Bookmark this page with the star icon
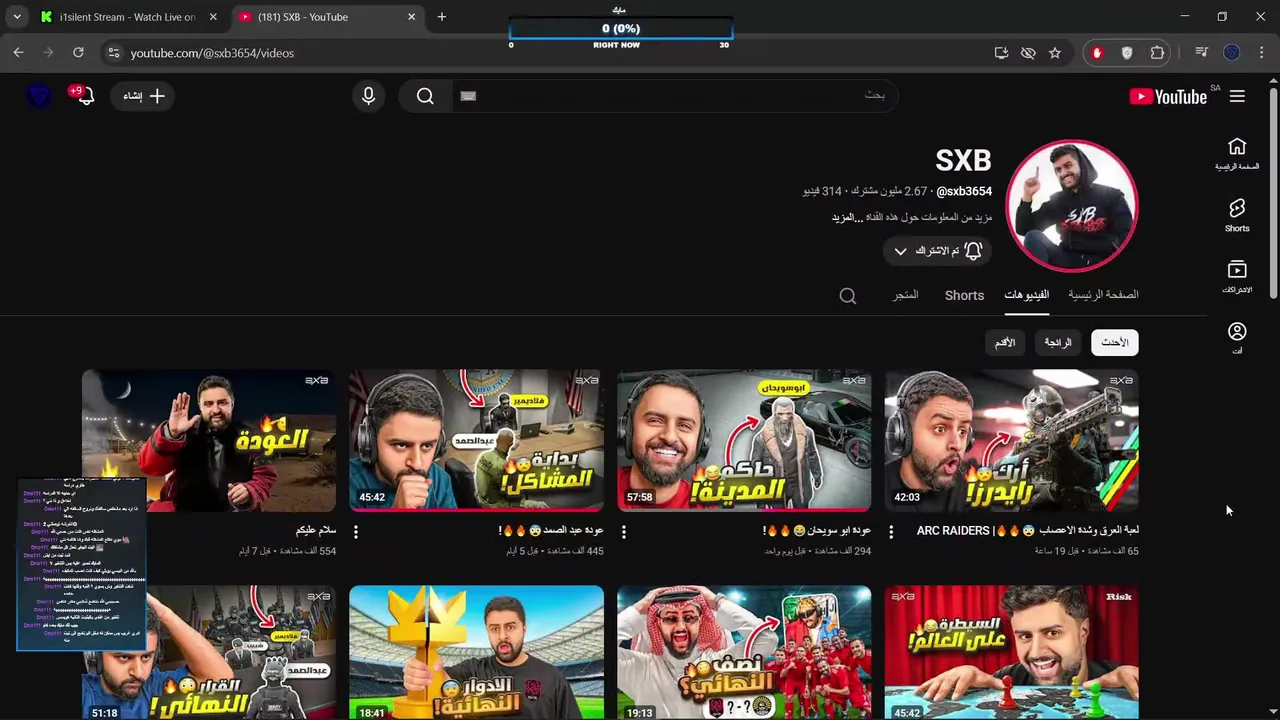 (1055, 53)
